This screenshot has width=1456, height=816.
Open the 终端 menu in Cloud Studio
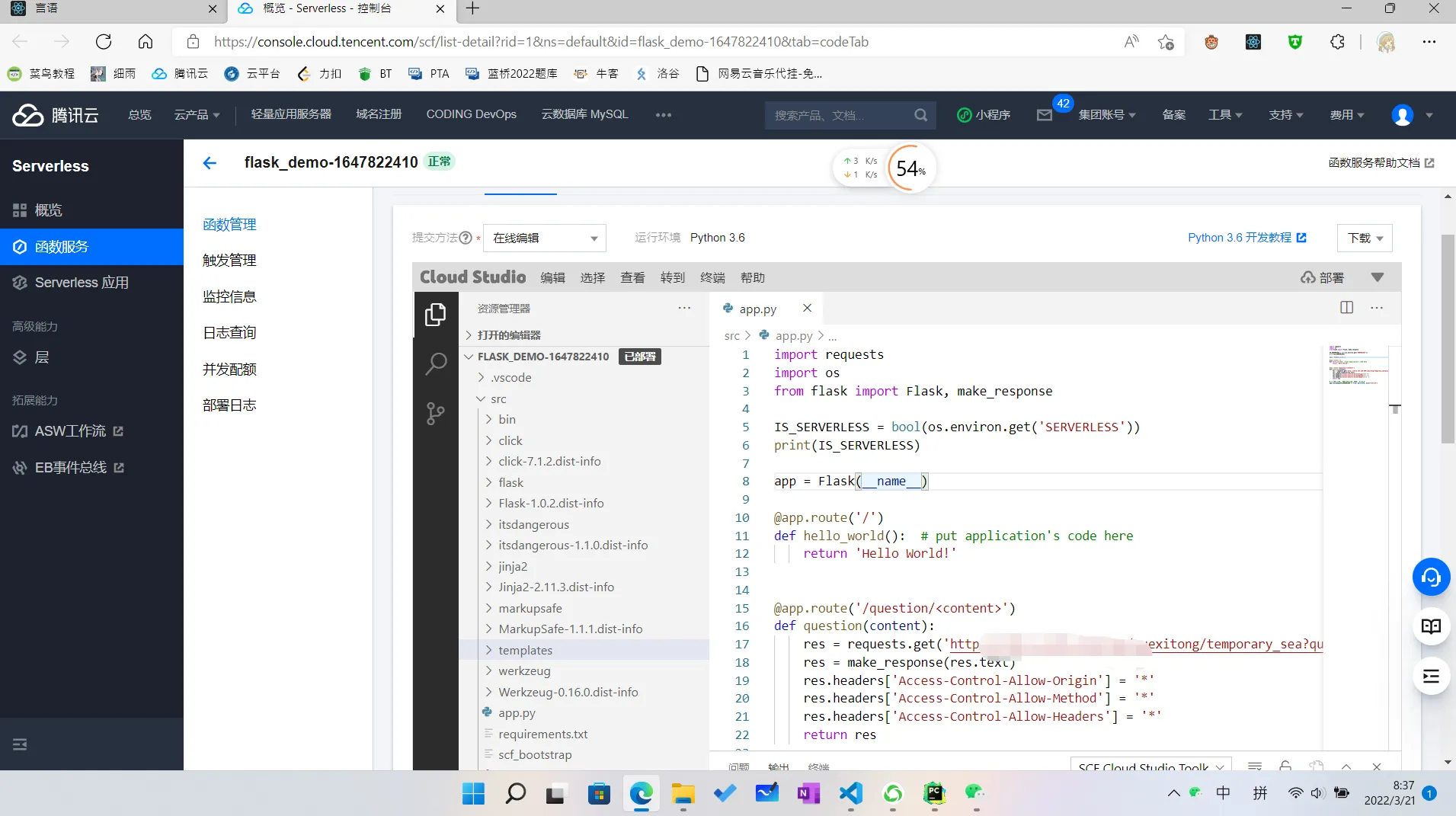tap(712, 277)
